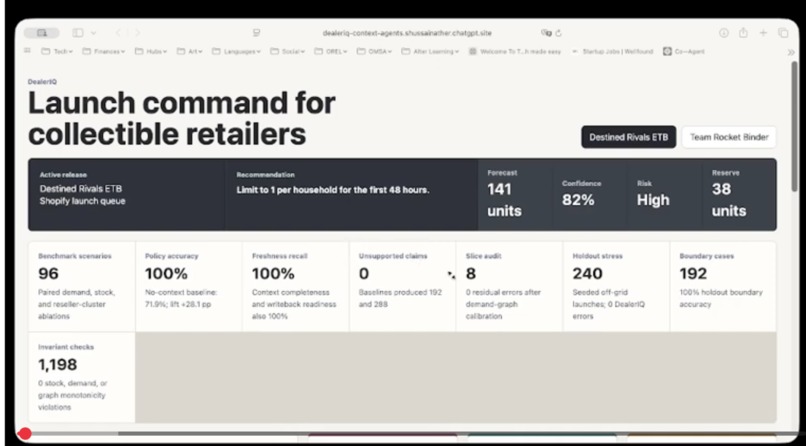Image resolution: width=806 pixels, height=446 pixels.
Task: Show the tab overview icon
Action: pyautogui.click(x=783, y=33)
